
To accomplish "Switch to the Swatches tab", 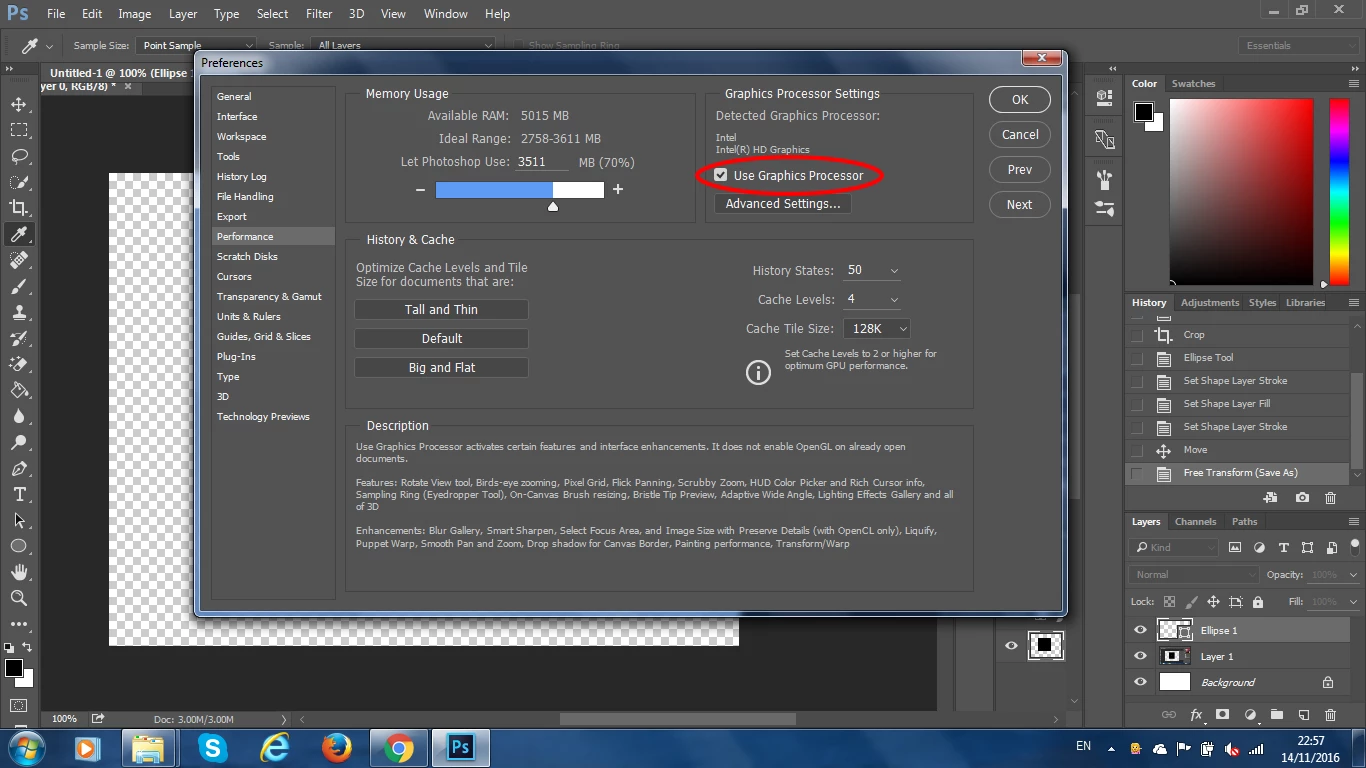I will click(1193, 83).
